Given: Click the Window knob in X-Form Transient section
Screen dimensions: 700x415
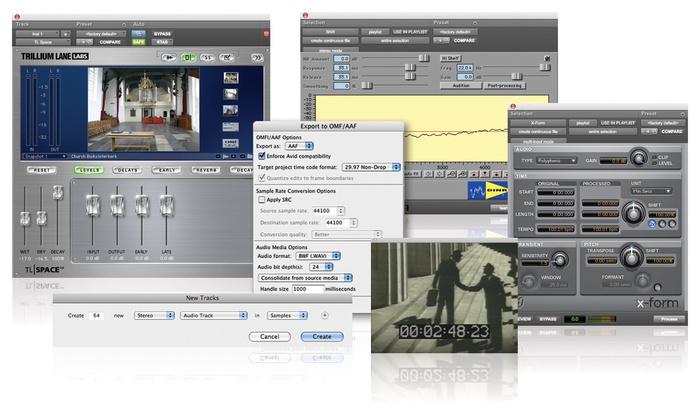Looking at the screenshot, I should (529, 282).
